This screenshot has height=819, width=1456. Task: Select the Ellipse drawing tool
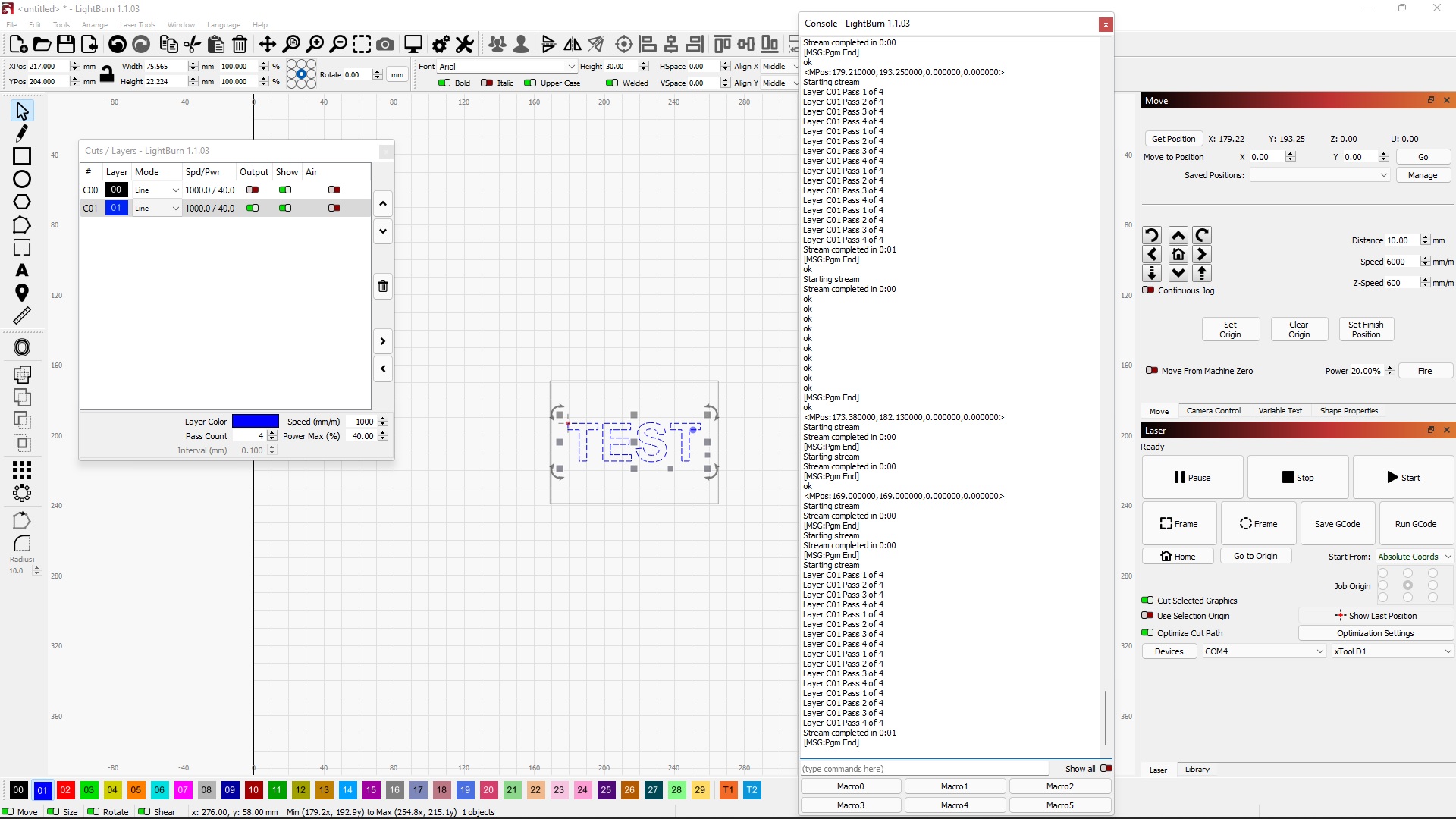point(22,179)
